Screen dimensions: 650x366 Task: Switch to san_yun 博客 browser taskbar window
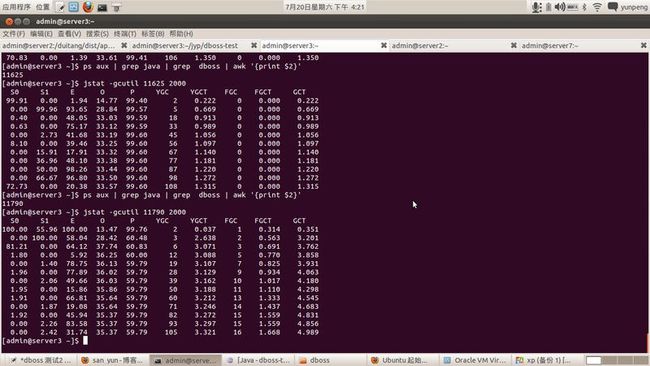tap(112, 360)
